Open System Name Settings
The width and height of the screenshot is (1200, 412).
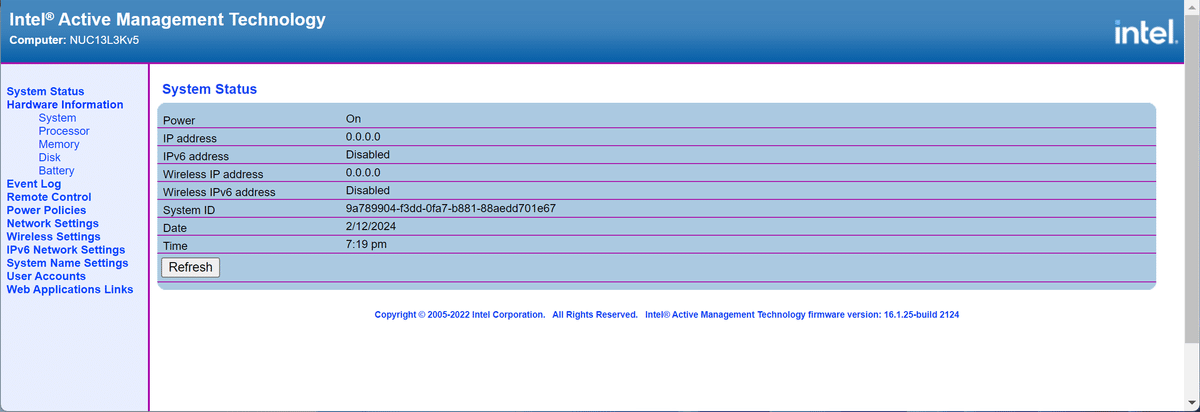(x=68, y=262)
